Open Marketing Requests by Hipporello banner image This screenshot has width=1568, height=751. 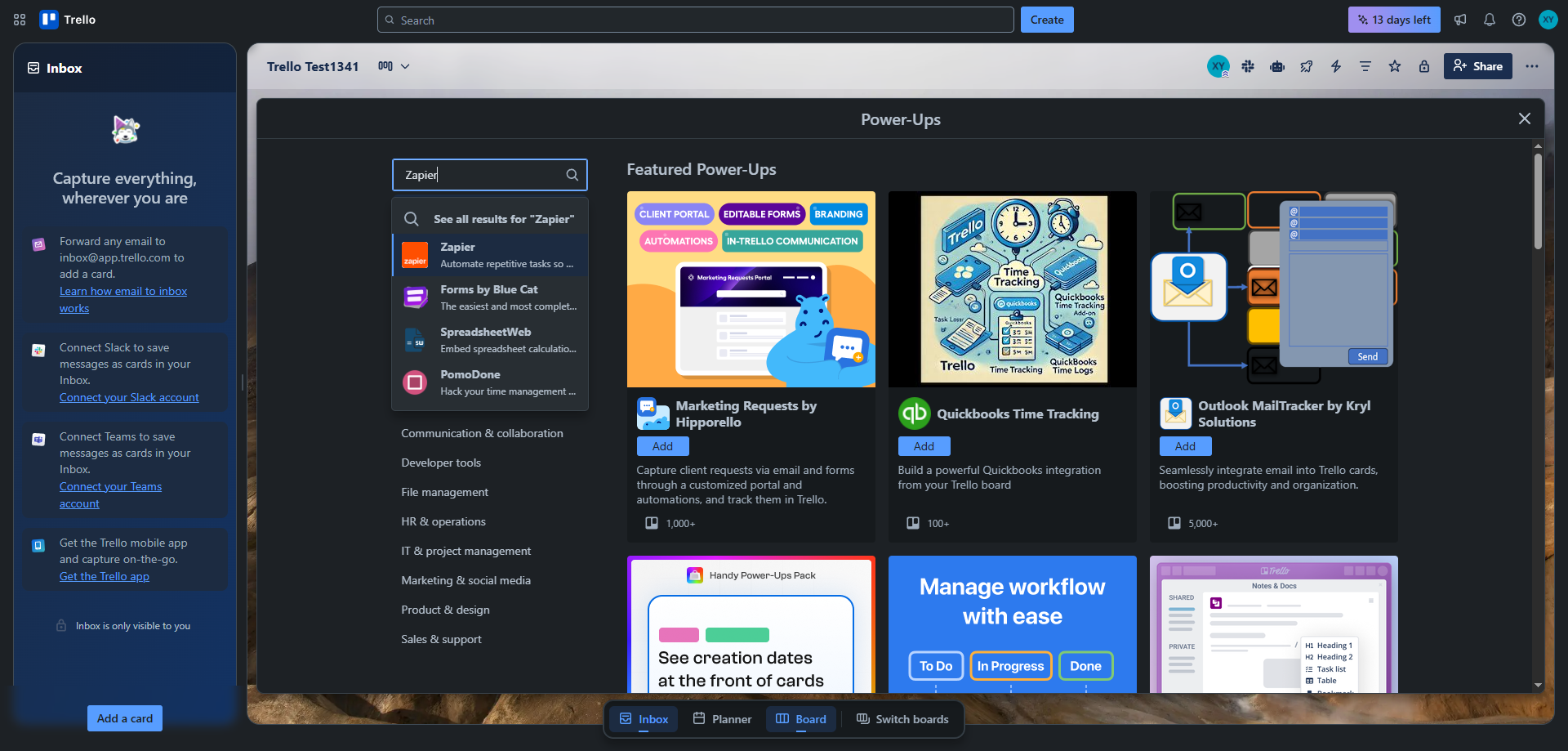pyautogui.click(x=751, y=289)
